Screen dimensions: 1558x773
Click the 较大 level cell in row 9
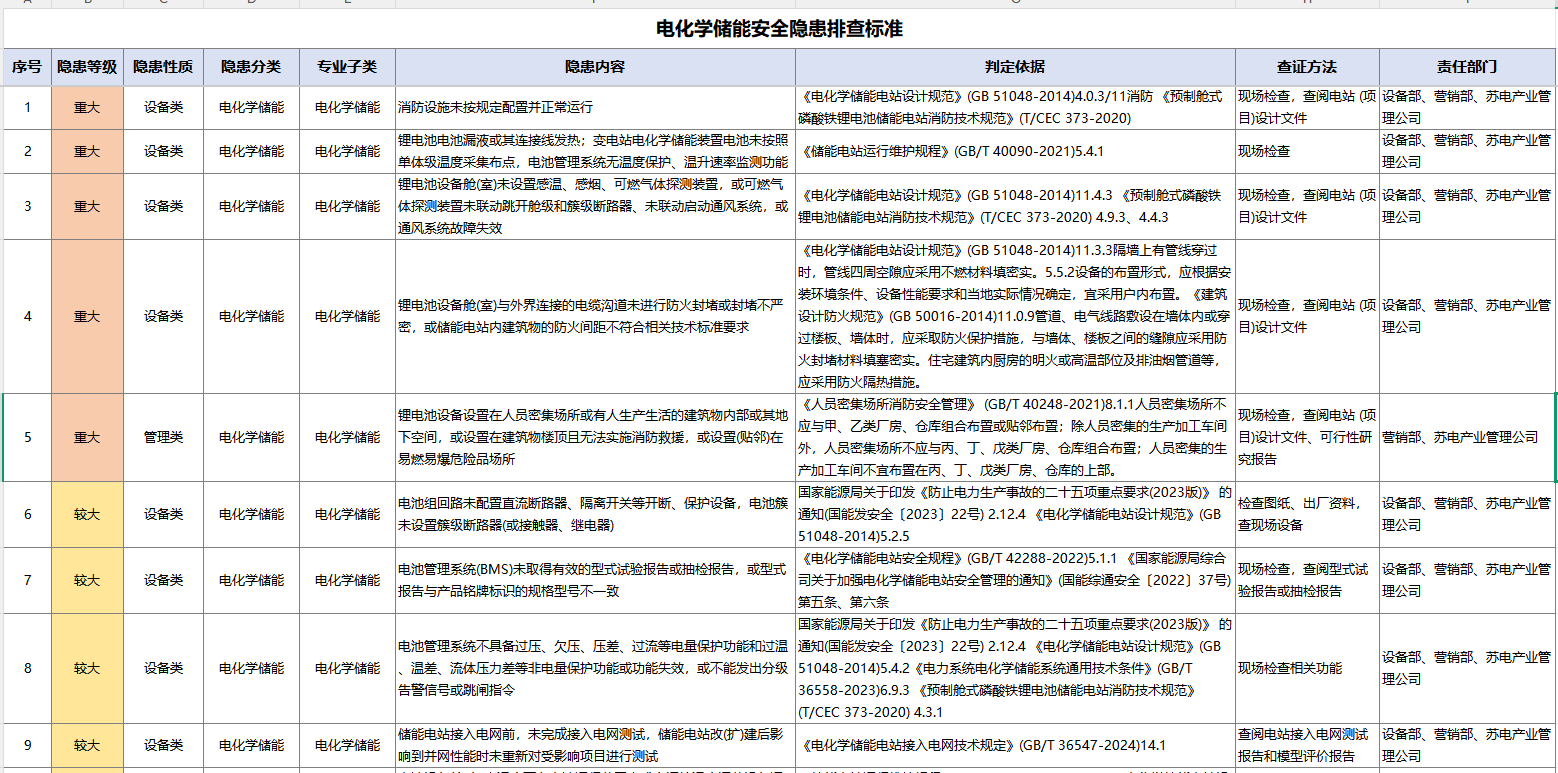[87, 745]
